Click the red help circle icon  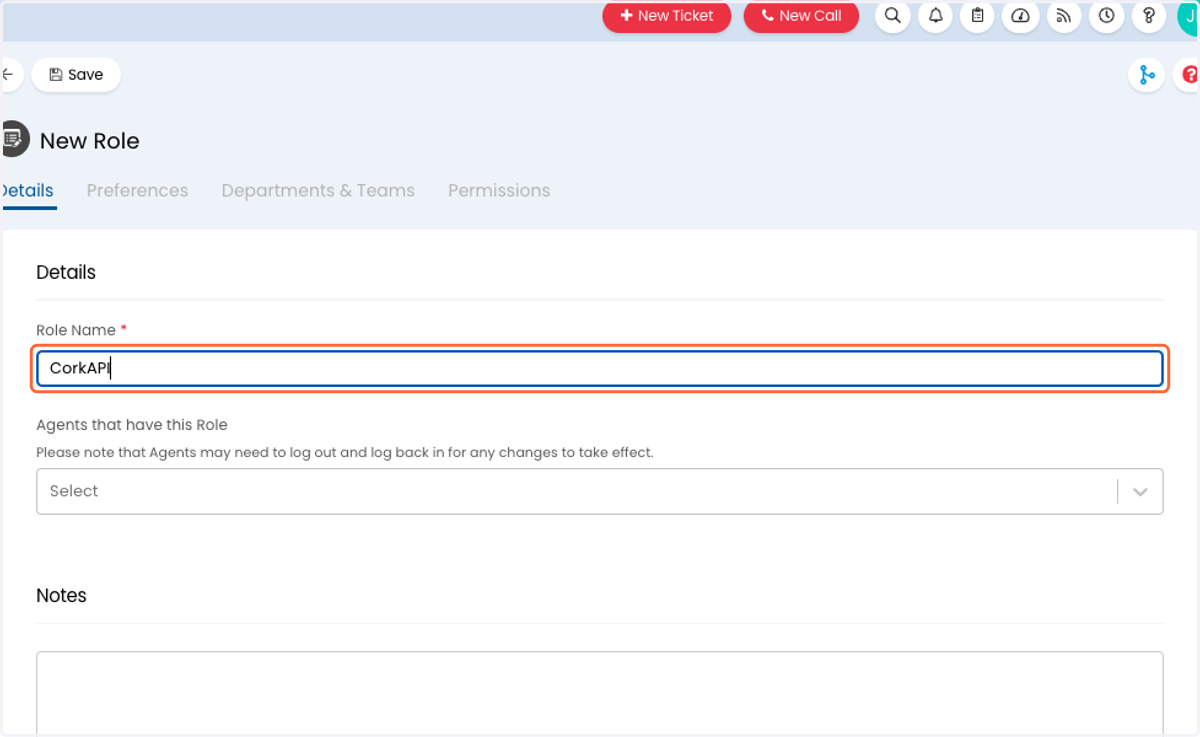1188,75
